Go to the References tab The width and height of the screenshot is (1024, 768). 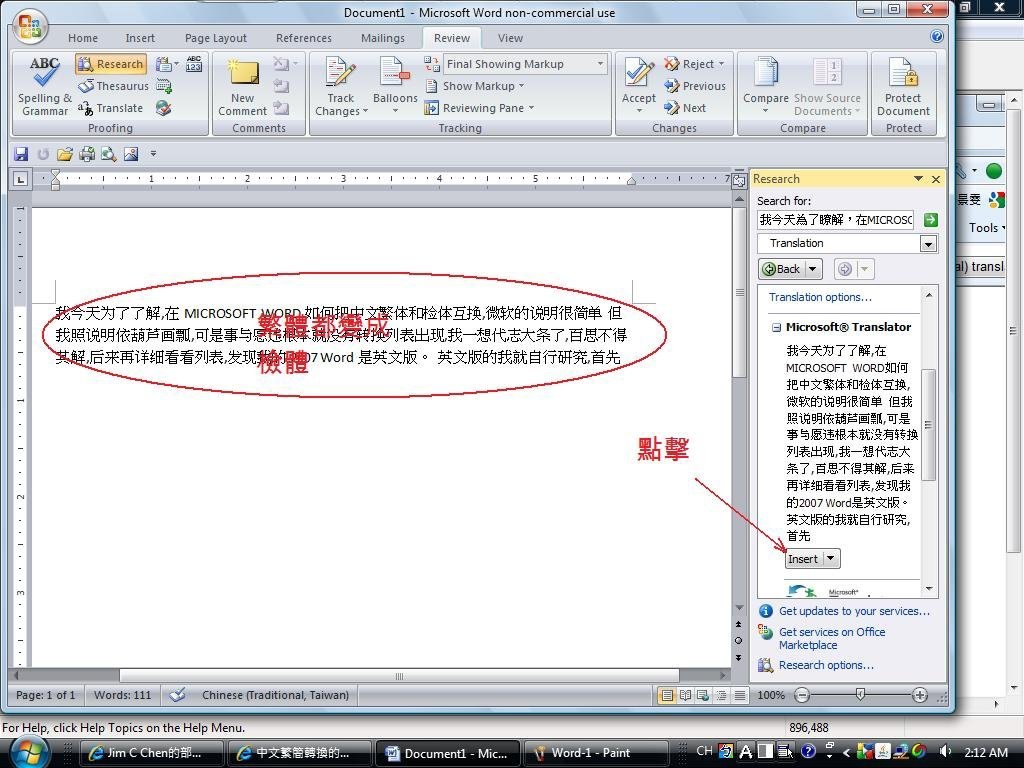[304, 38]
